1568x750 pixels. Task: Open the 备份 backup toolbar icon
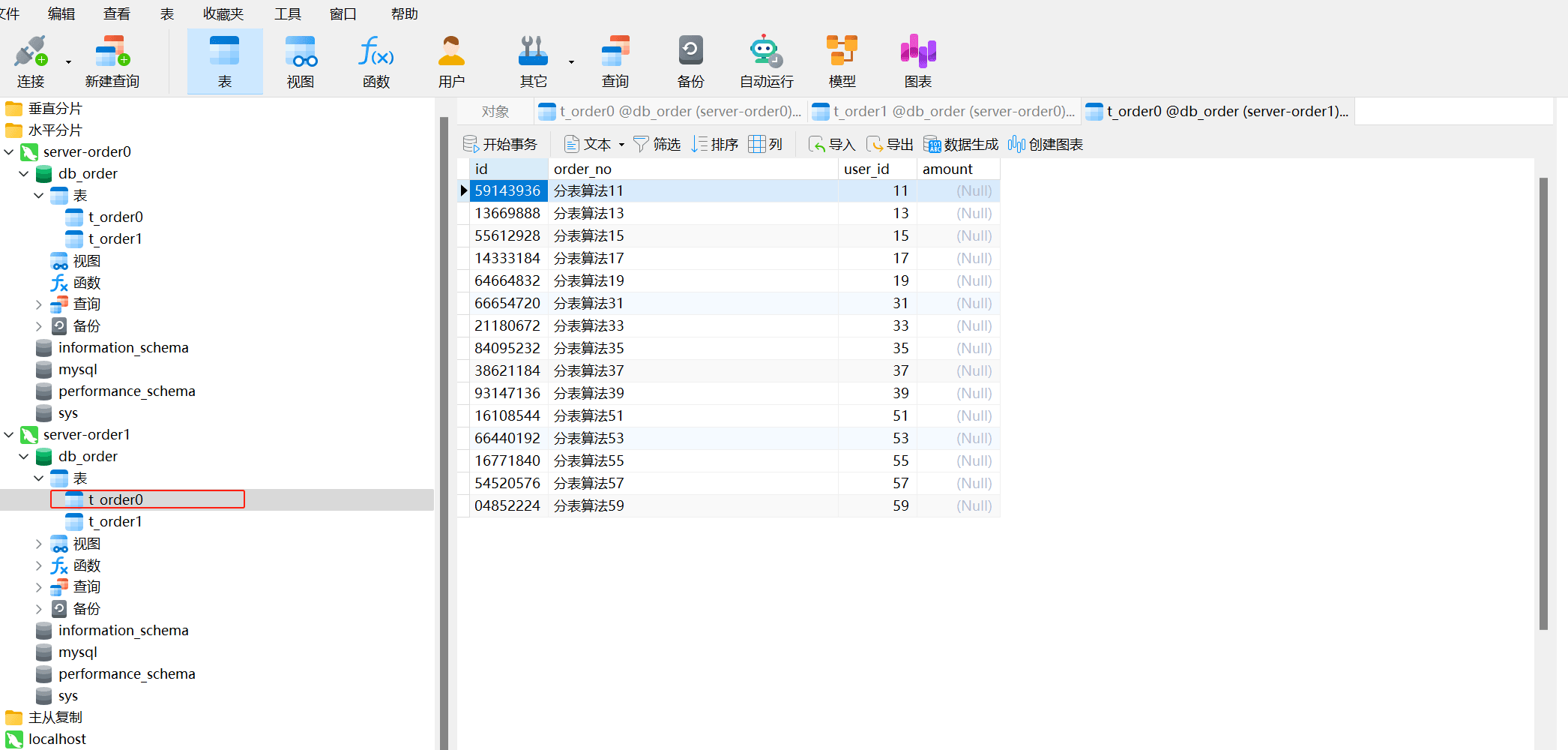click(x=691, y=61)
